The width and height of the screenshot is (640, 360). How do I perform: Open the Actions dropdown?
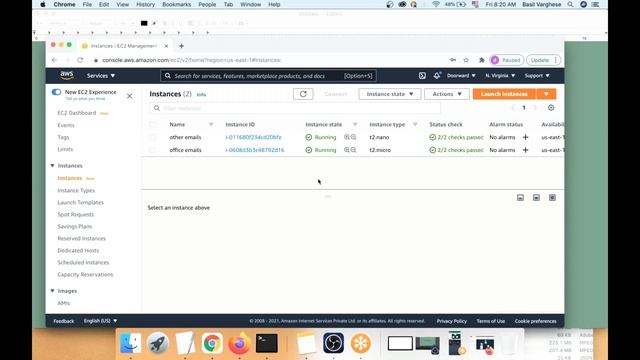447,94
